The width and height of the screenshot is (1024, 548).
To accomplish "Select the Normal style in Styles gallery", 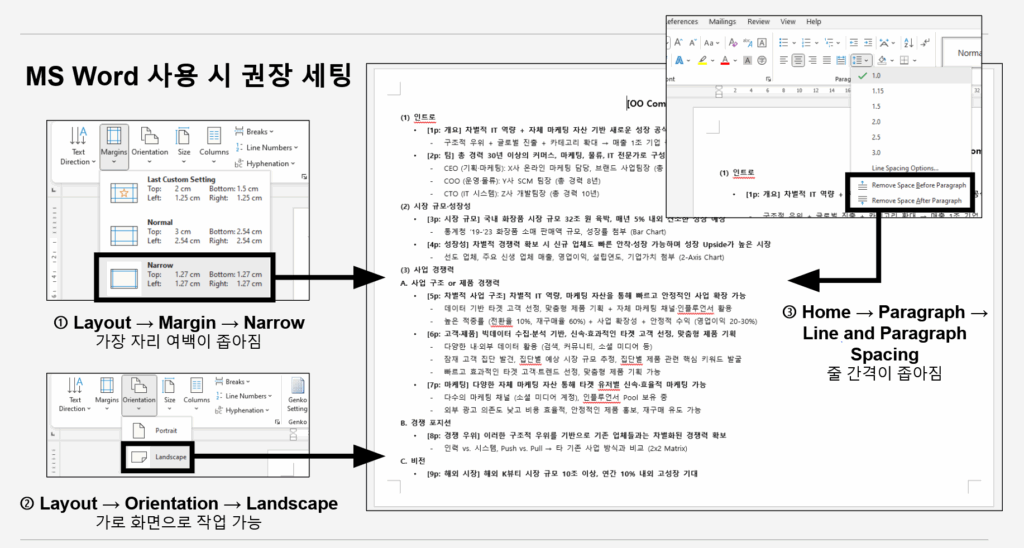I will pyautogui.click(x=963, y=52).
